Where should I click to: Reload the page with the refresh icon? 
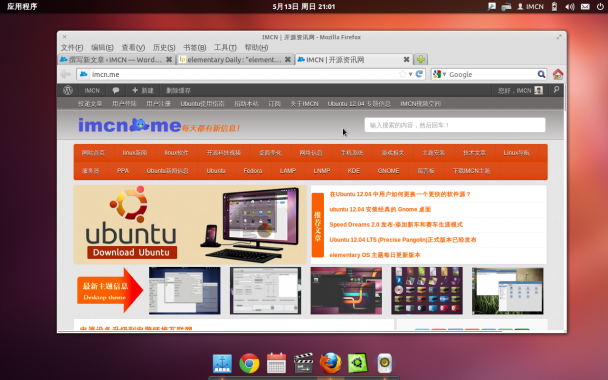(x=419, y=74)
